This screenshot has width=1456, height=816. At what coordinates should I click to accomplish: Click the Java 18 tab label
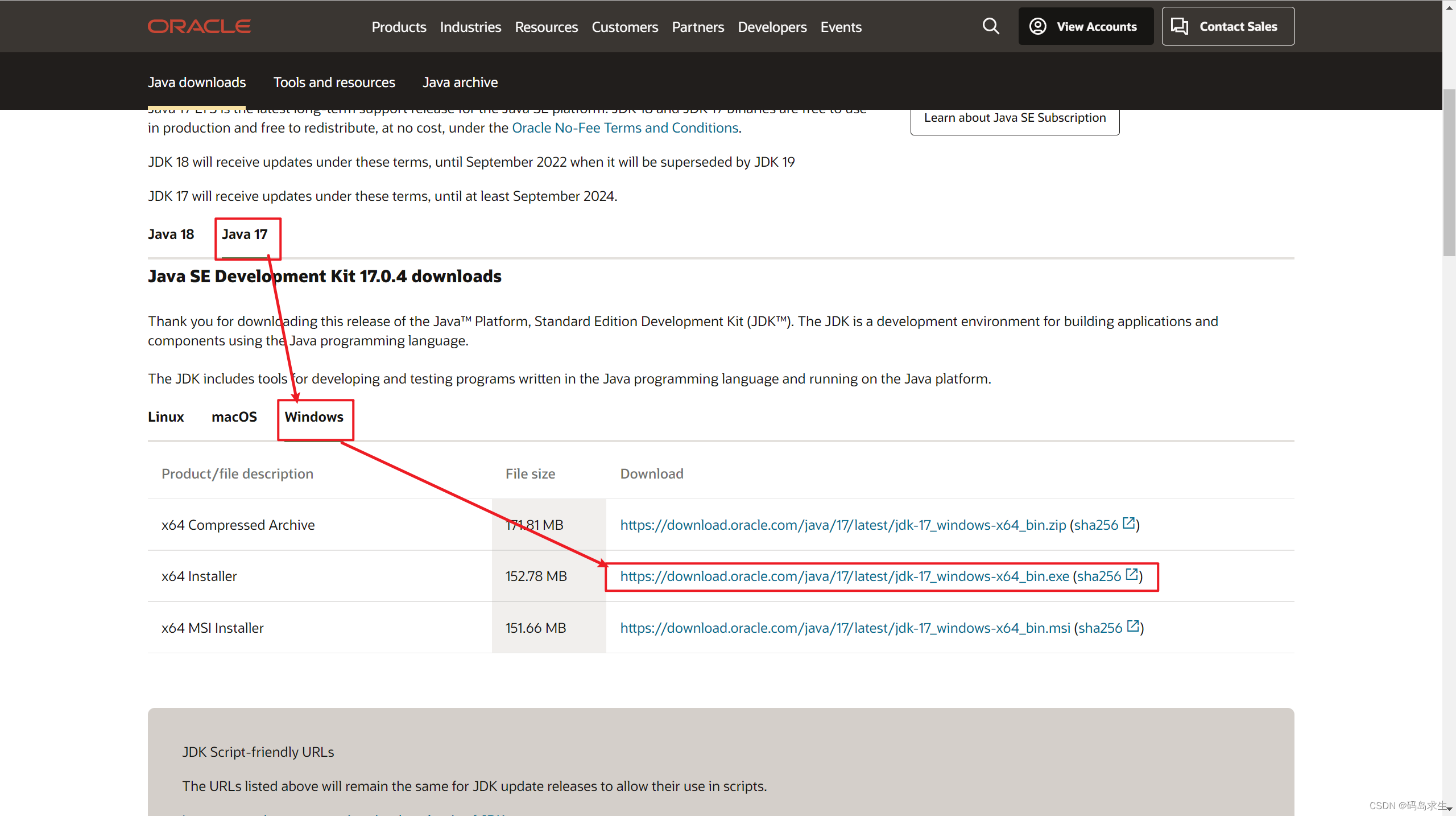tap(171, 234)
